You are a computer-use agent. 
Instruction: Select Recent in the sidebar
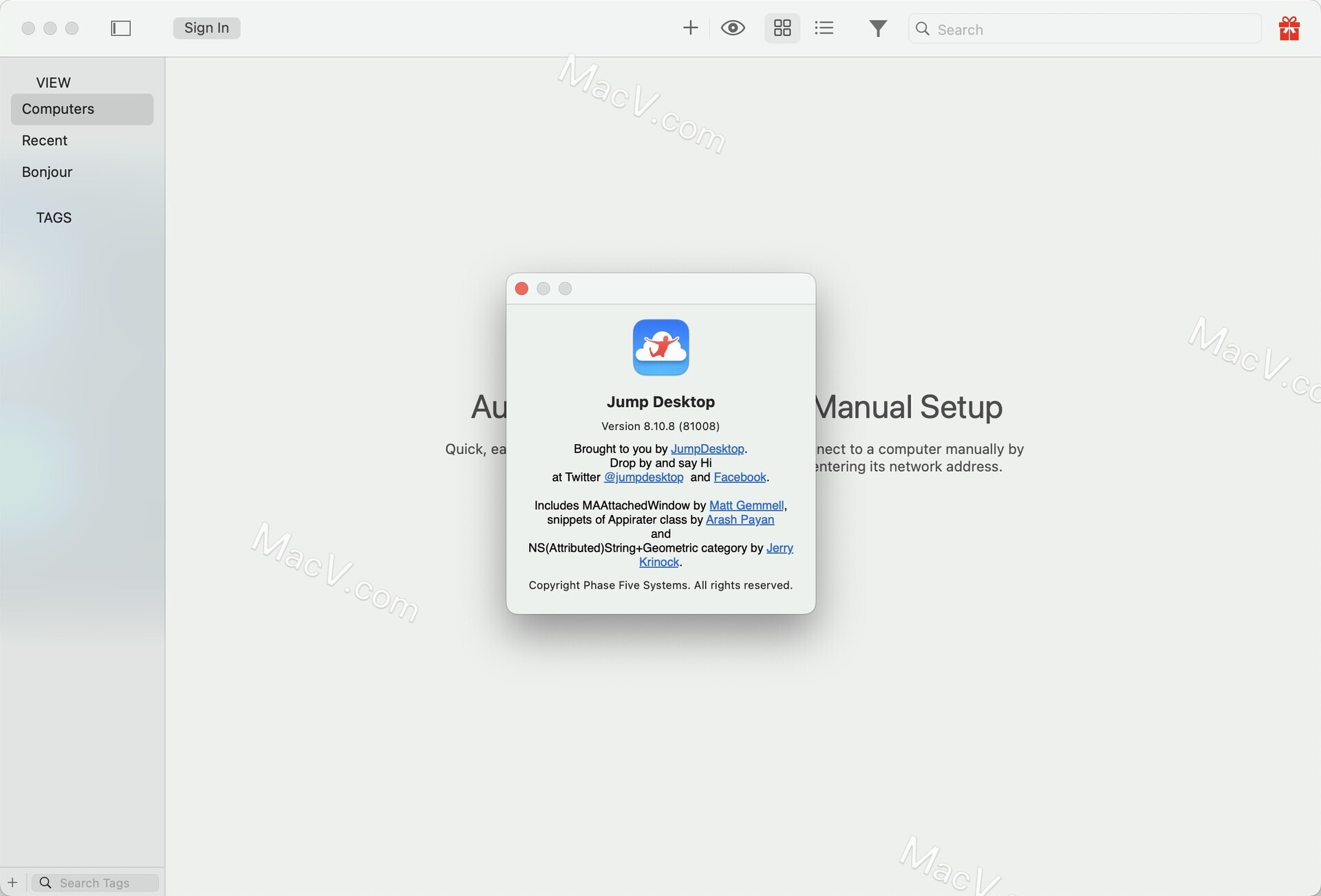(x=44, y=140)
